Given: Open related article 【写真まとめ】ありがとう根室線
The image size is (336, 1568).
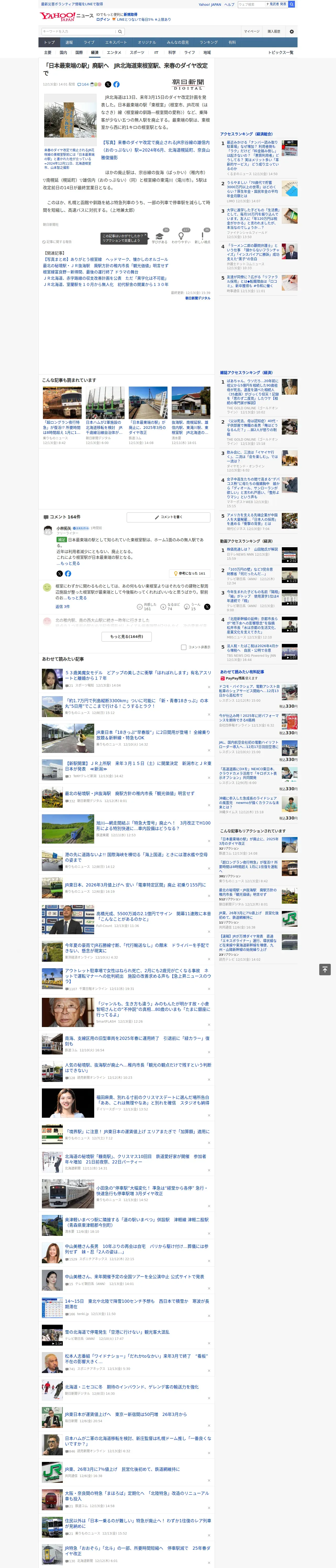Looking at the screenshot, I should coord(105,259).
